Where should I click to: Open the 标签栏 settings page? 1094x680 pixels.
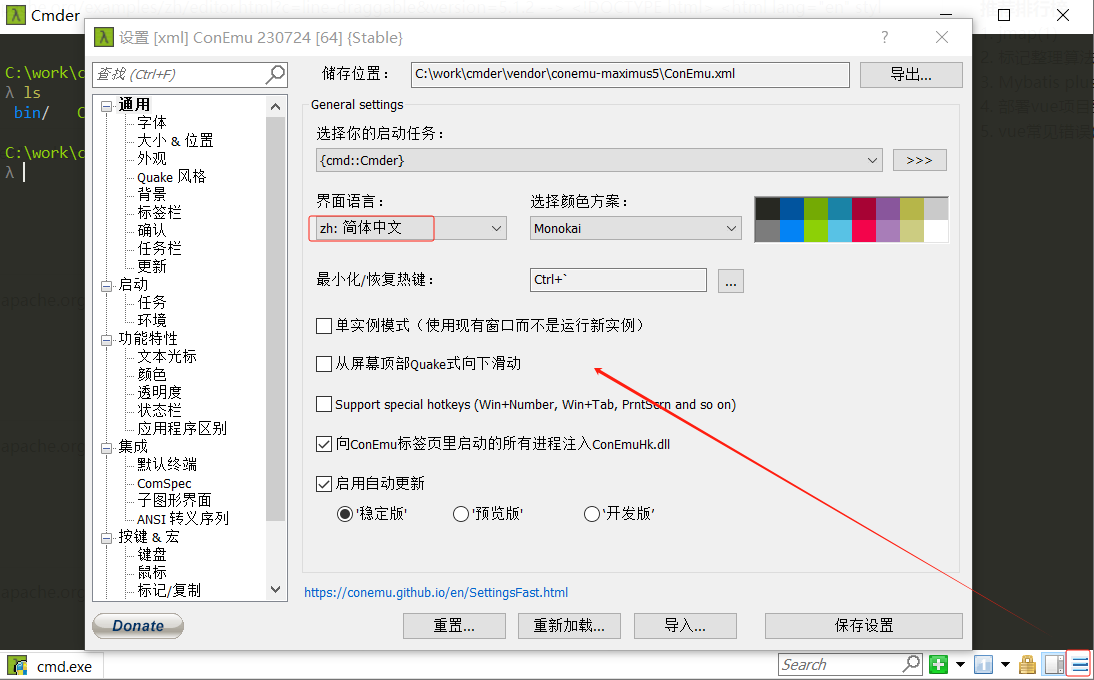[159, 213]
